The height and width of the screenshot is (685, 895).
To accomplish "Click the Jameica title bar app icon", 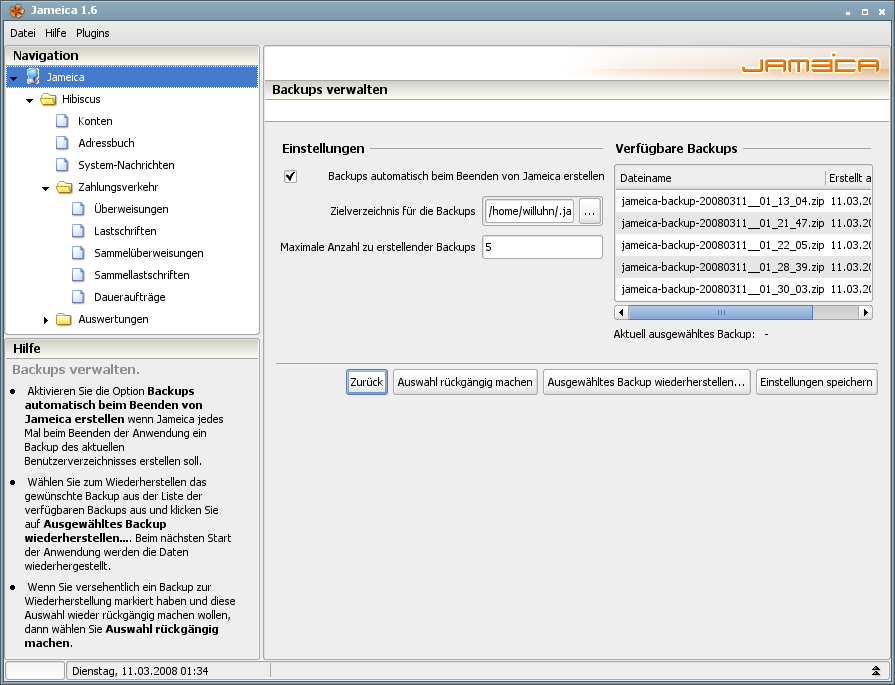I will pyautogui.click(x=17, y=10).
